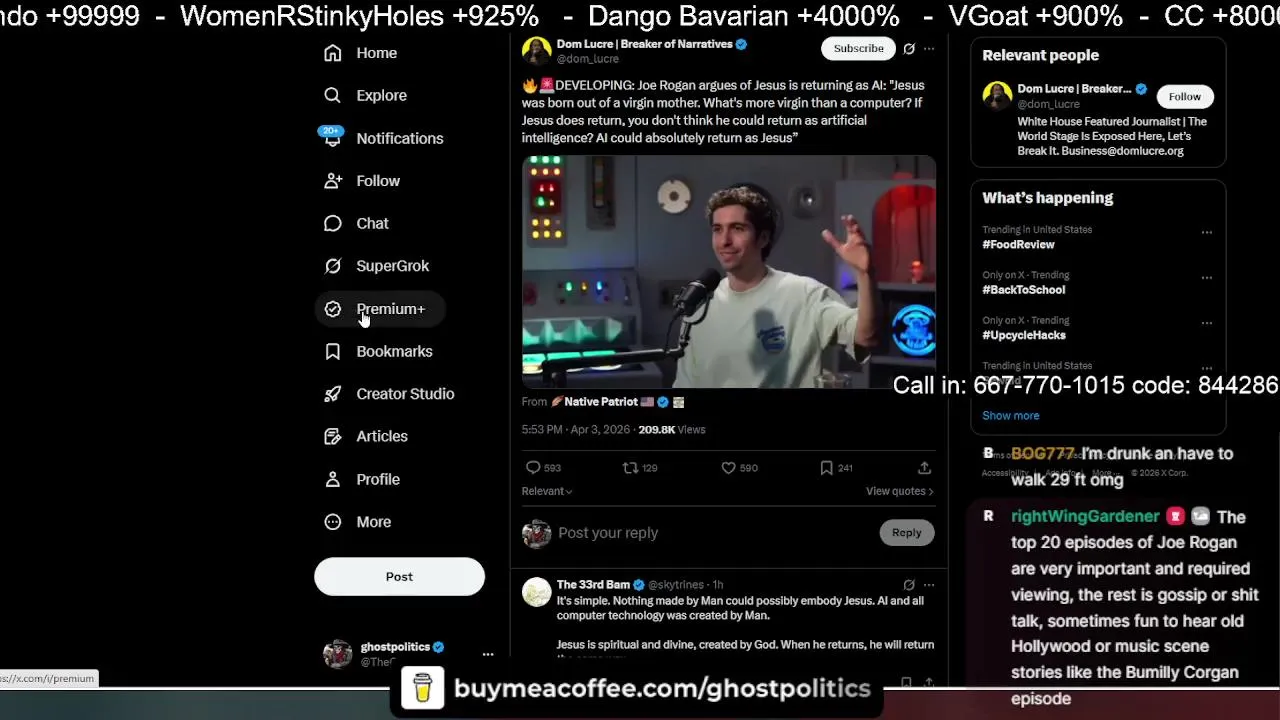Play the Joe Rogan AI video thumbnail
1280x720 pixels.
(x=729, y=272)
